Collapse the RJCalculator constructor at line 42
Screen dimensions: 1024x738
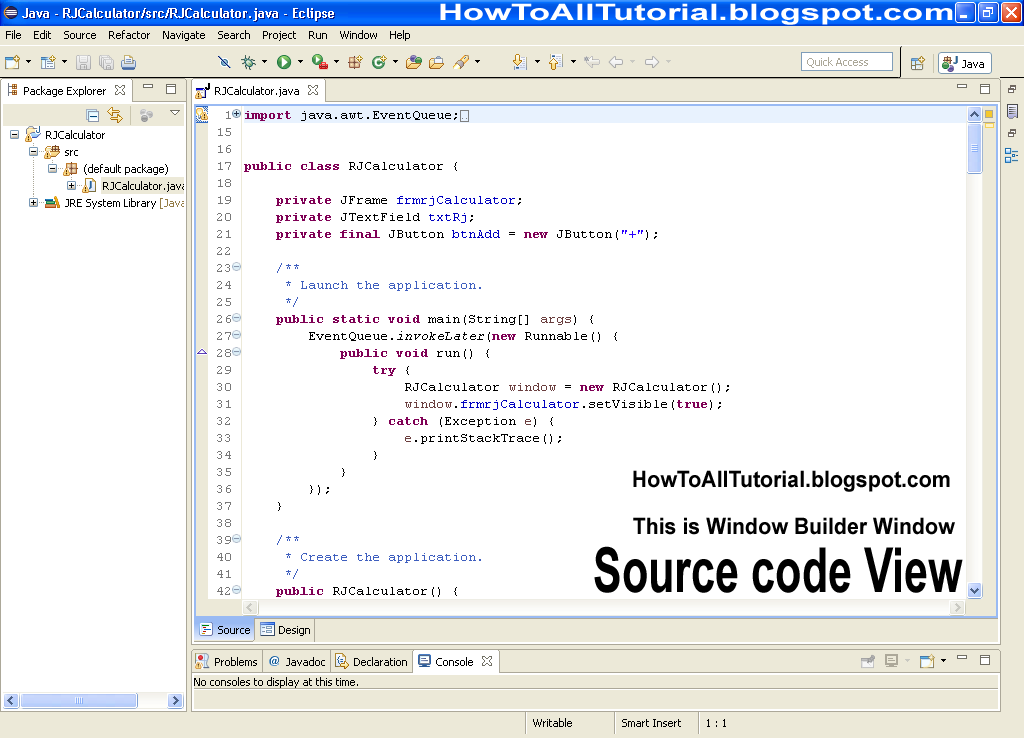click(x=236, y=590)
